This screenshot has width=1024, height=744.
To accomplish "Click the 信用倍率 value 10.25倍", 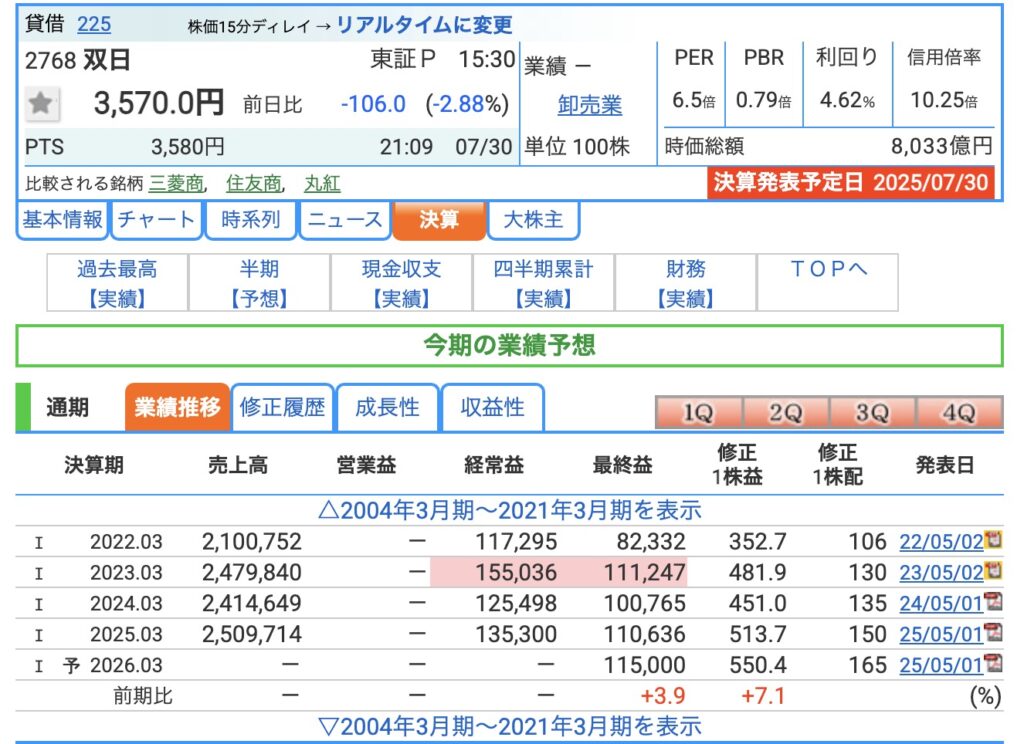I will tap(944, 100).
